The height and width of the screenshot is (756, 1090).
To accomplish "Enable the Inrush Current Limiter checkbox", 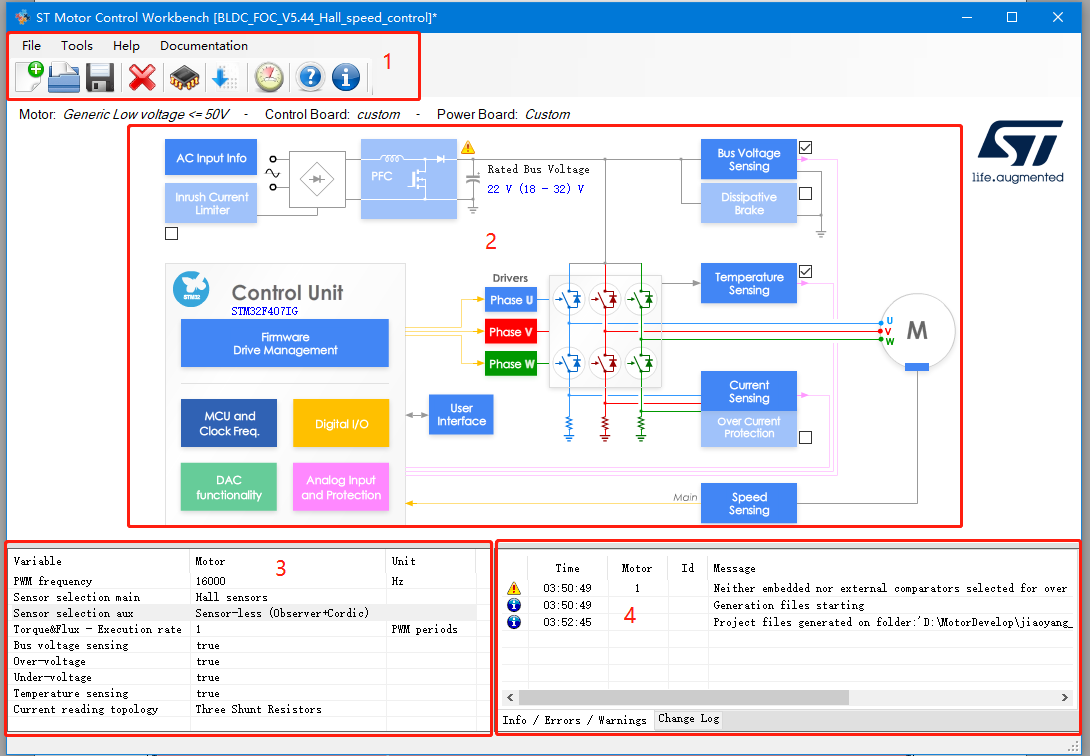I will (x=172, y=233).
